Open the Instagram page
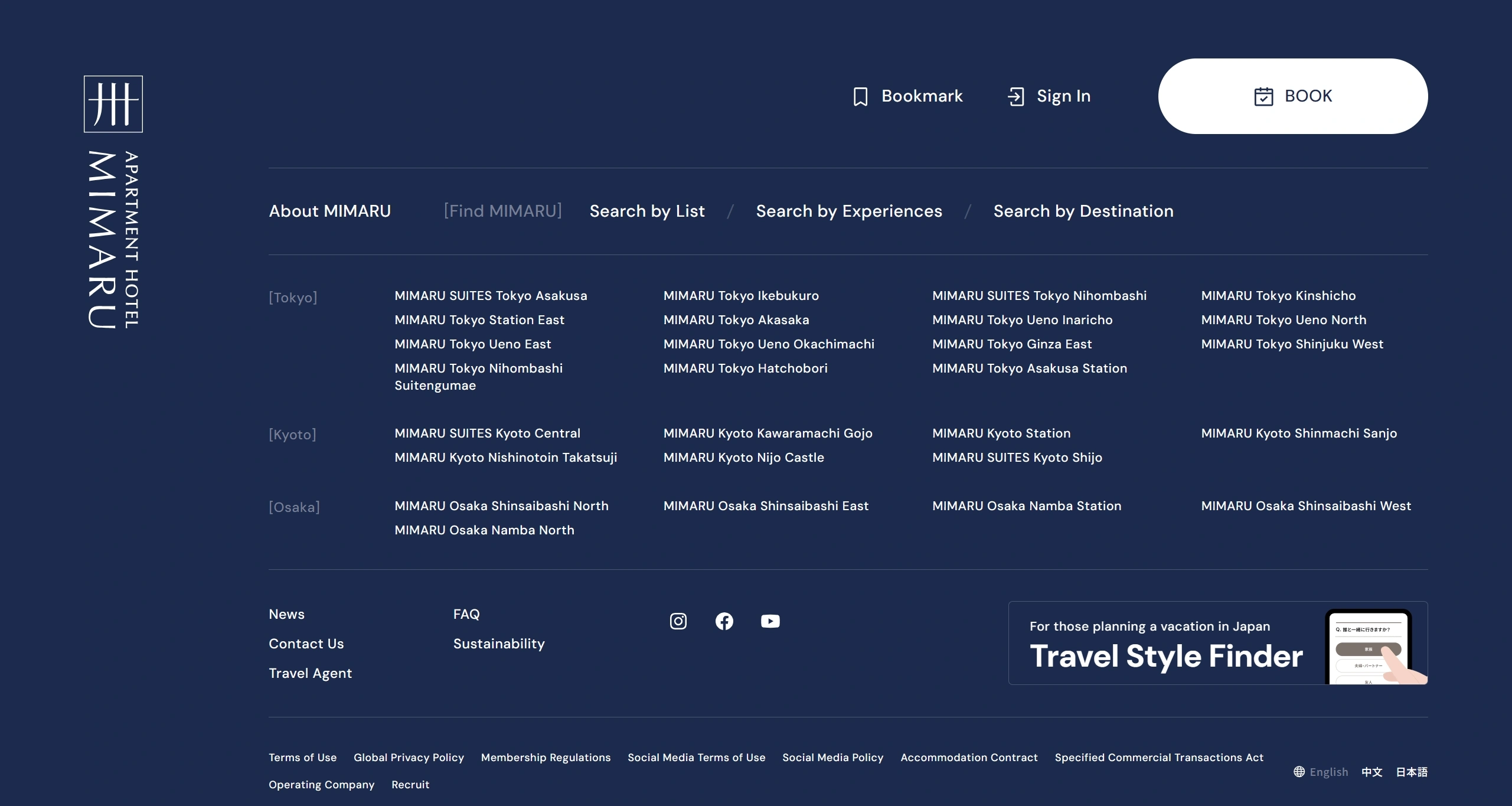This screenshot has width=1512, height=806. [678, 621]
